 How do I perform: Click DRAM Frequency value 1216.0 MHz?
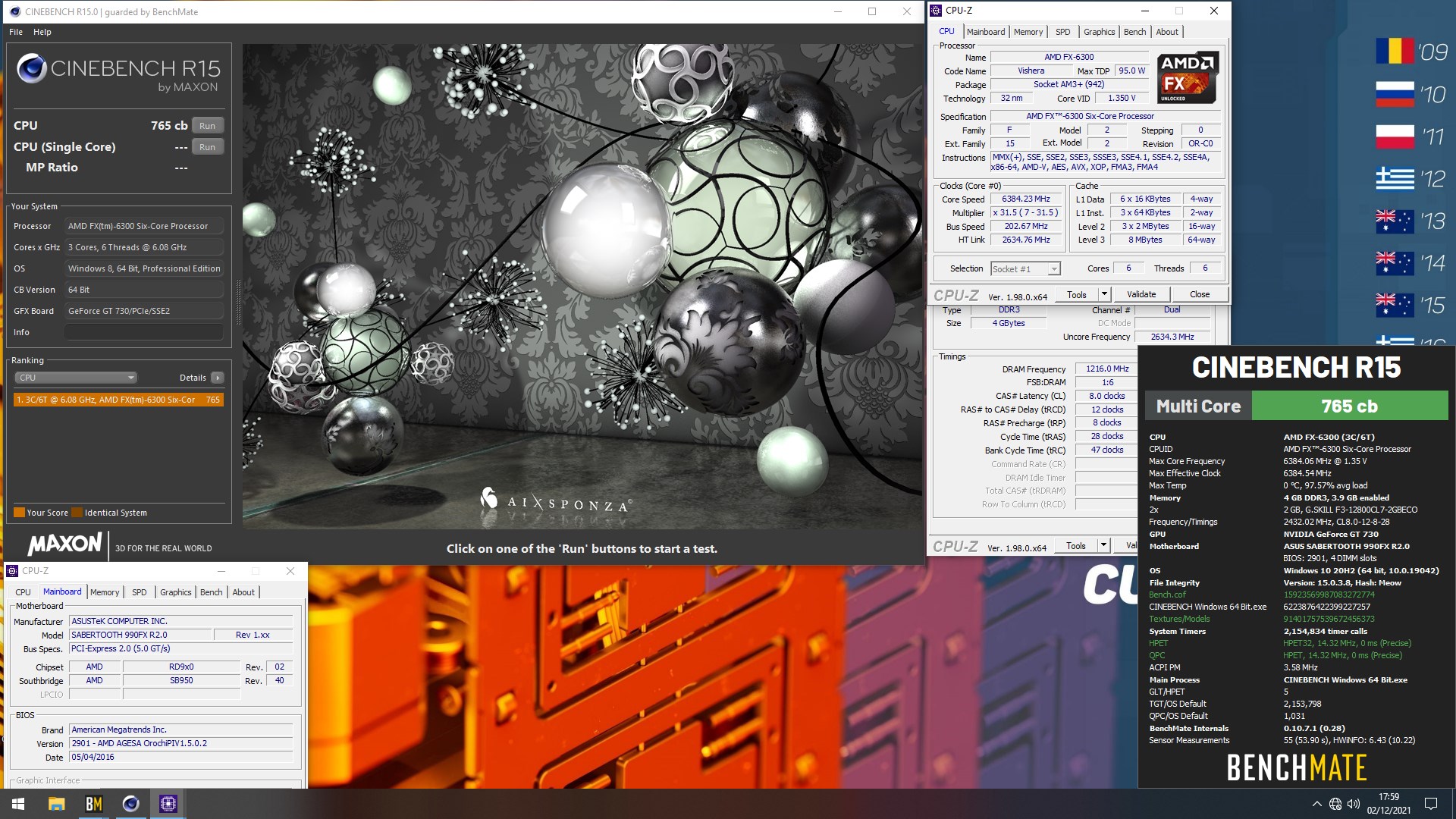pos(1107,369)
